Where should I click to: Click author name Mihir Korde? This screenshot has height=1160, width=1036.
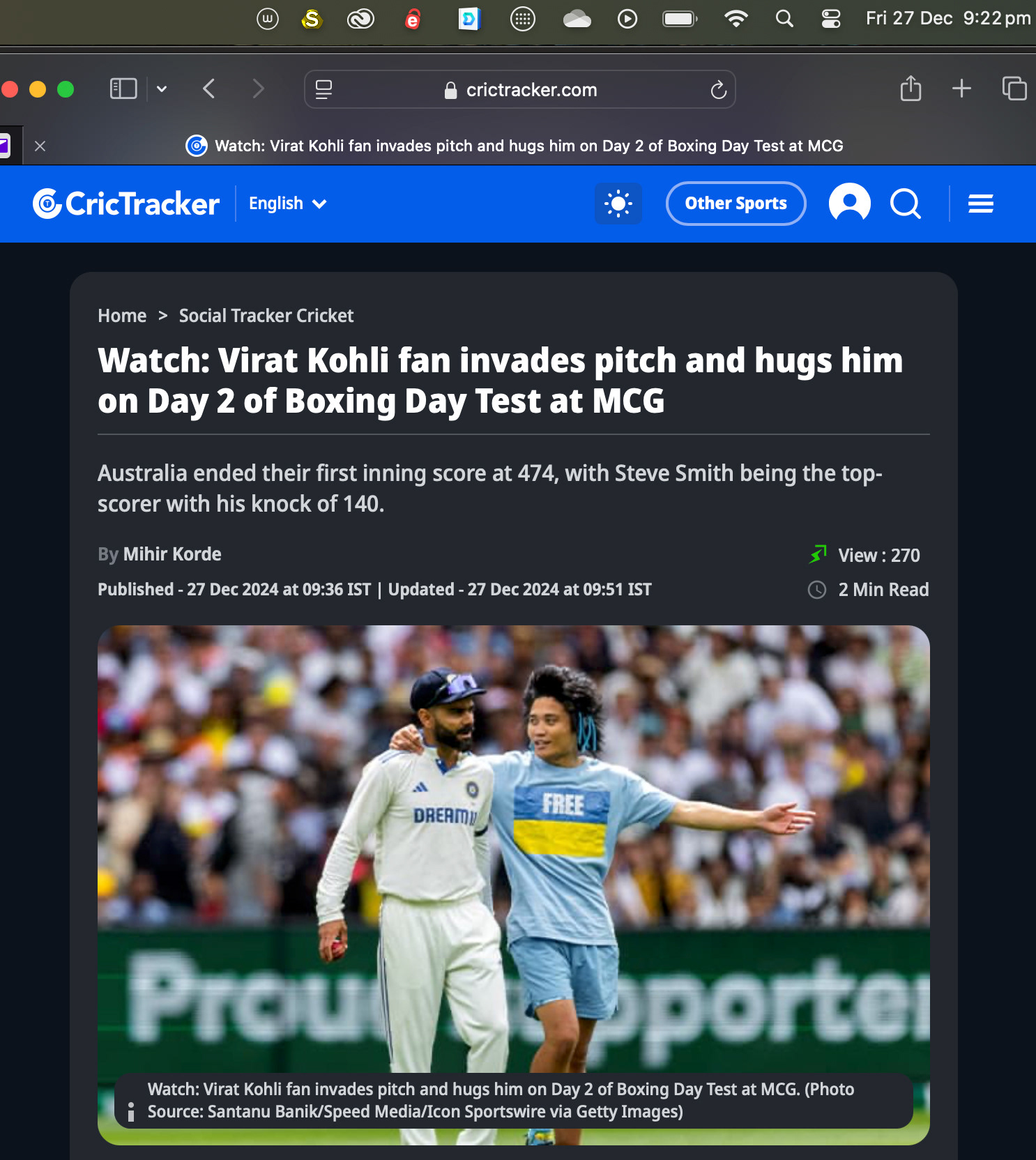click(x=172, y=554)
